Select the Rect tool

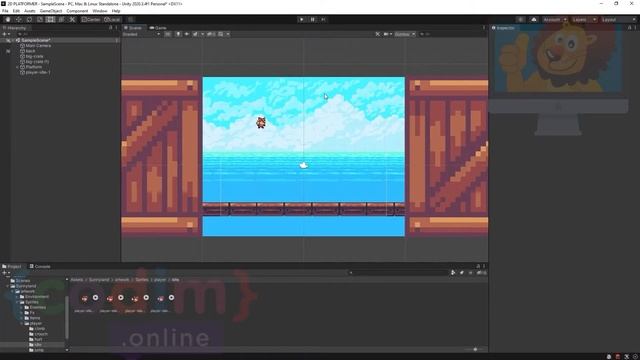(50, 20)
